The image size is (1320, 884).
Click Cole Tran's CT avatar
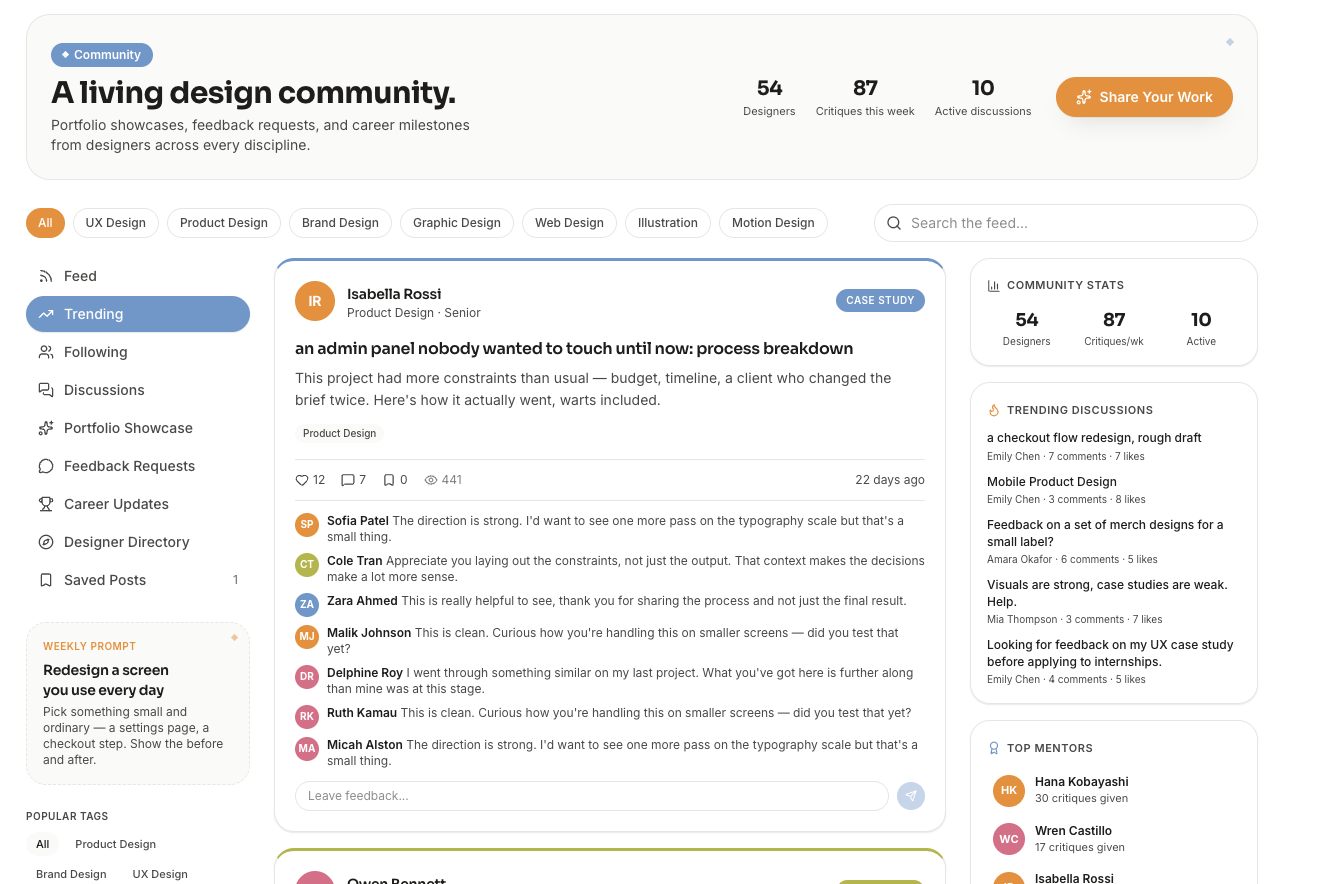307,564
